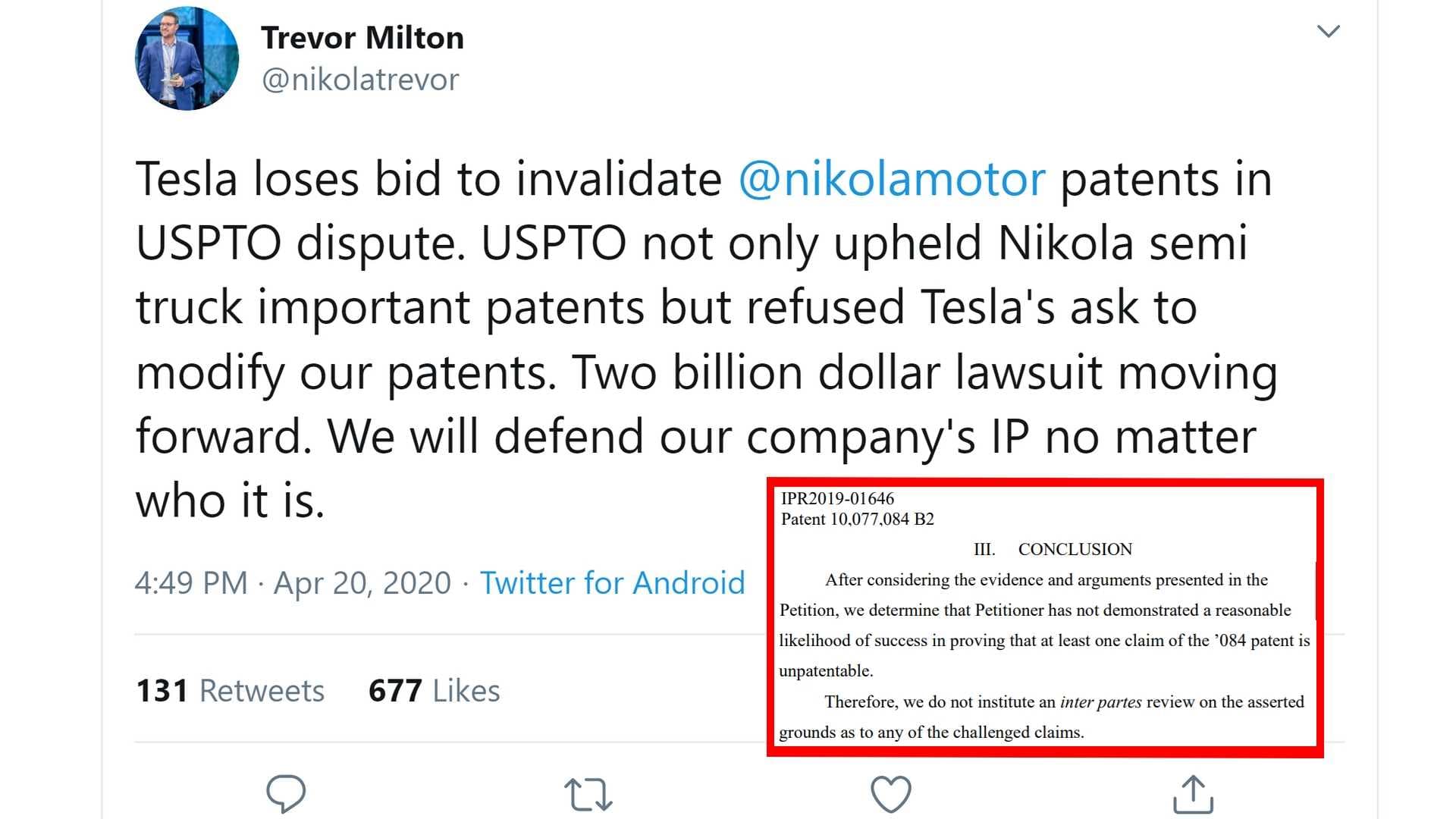Screen dimensions: 1456x819
Task: Retweet this tweet using the arrows icon
Action: pos(588,794)
